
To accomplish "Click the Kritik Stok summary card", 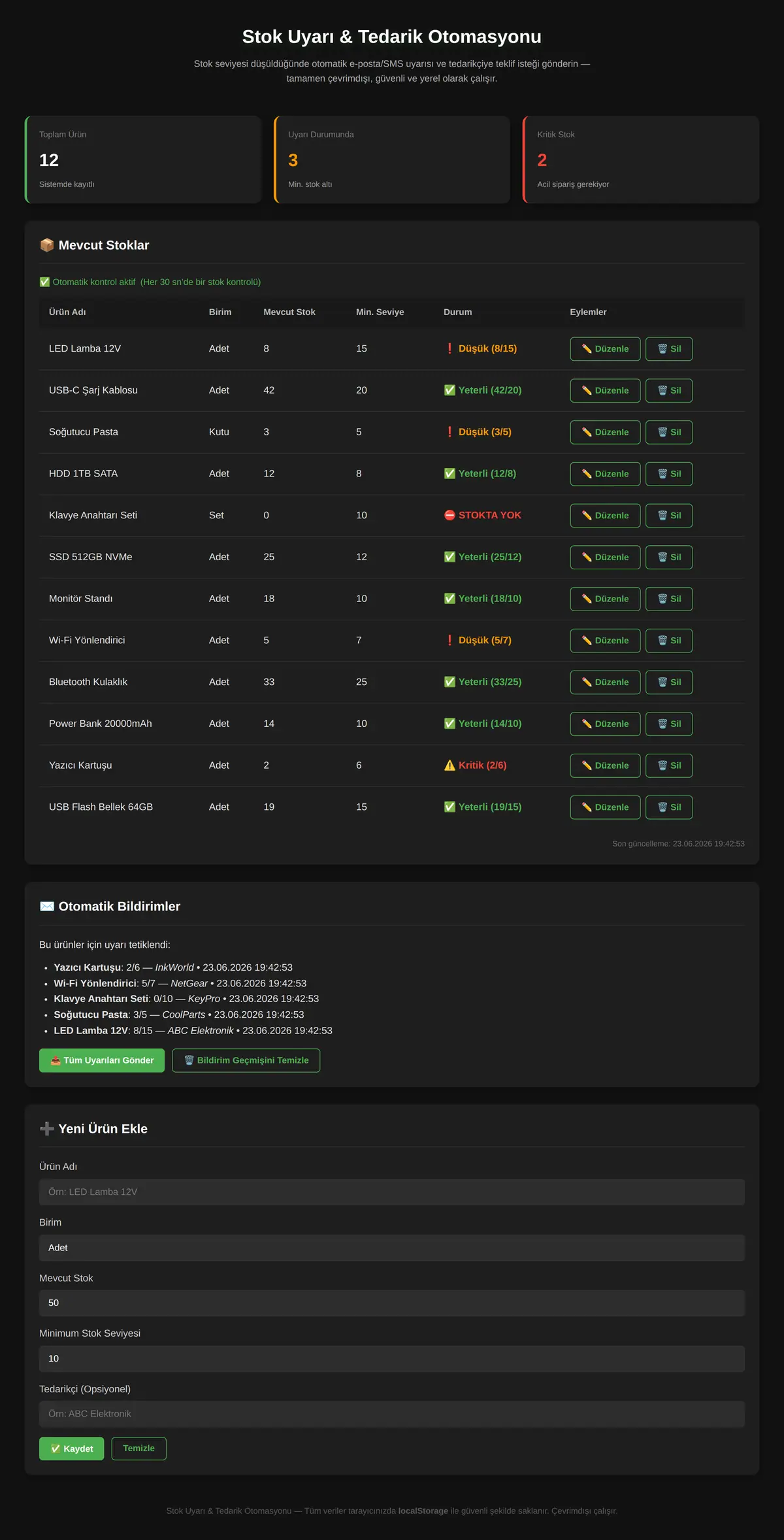I will [x=641, y=159].
